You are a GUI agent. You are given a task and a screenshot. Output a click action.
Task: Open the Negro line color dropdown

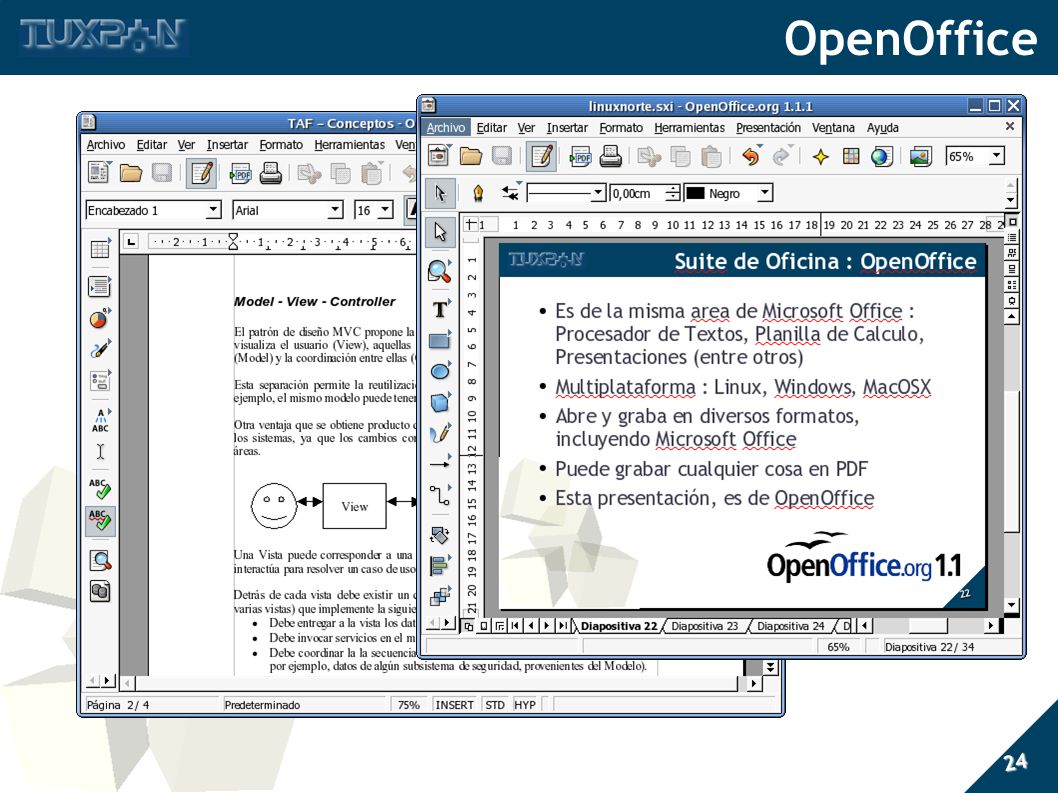764,194
